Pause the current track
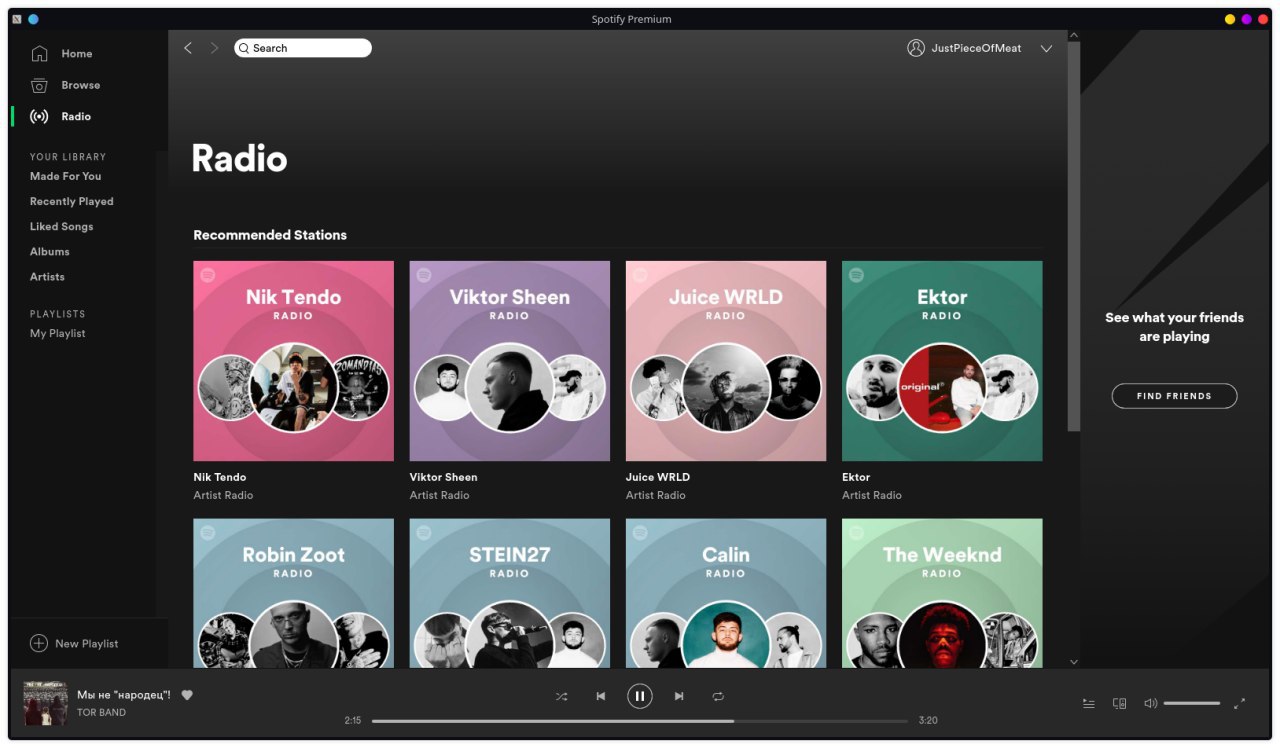This screenshot has height=748, width=1280. click(x=640, y=696)
